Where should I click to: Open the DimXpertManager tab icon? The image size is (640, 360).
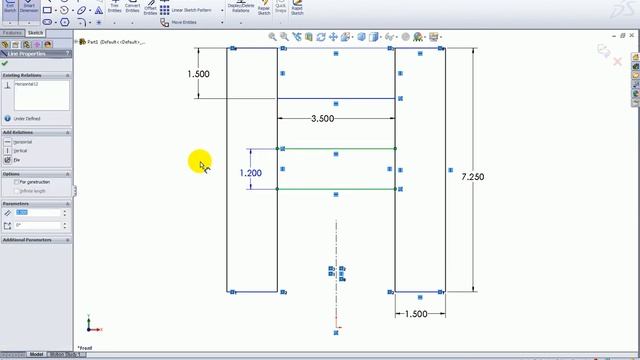pos(37,44)
